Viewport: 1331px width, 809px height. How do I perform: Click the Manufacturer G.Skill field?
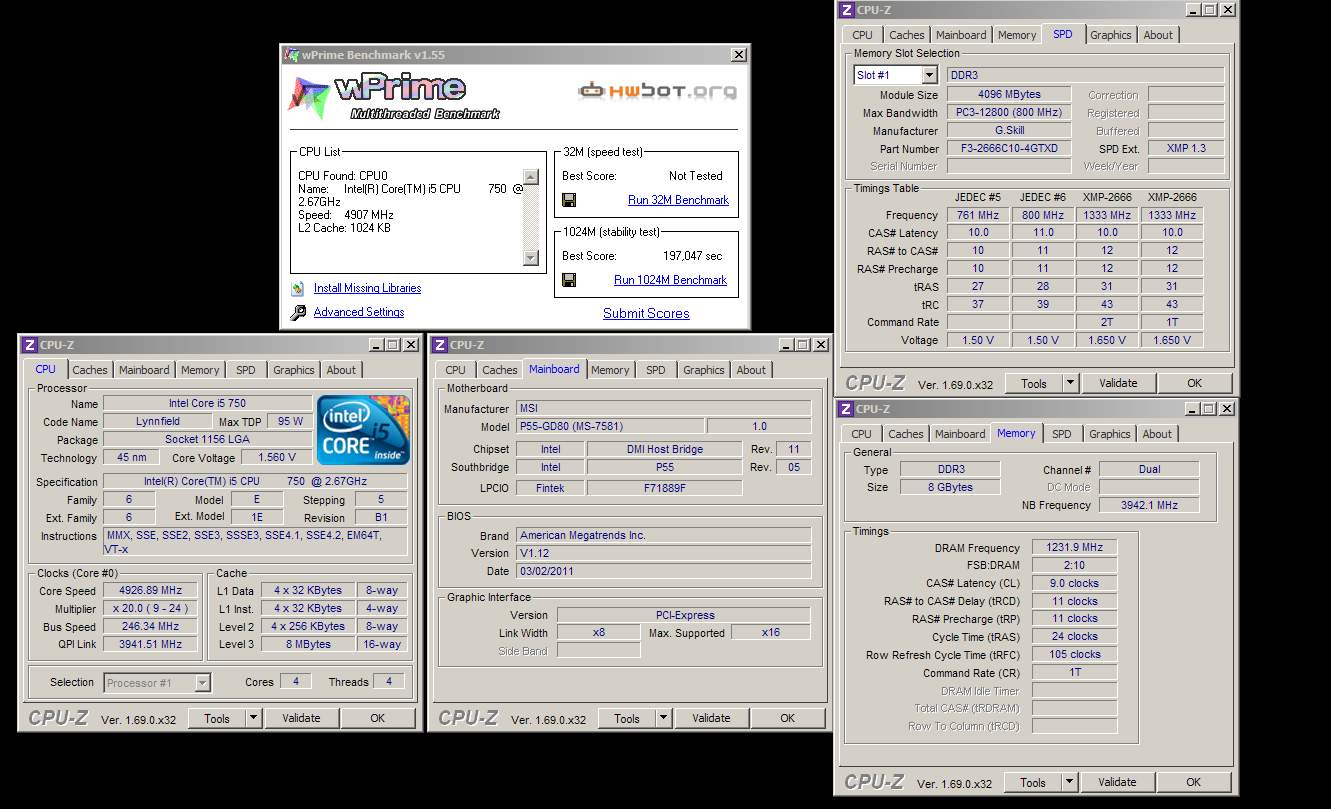(1009, 131)
